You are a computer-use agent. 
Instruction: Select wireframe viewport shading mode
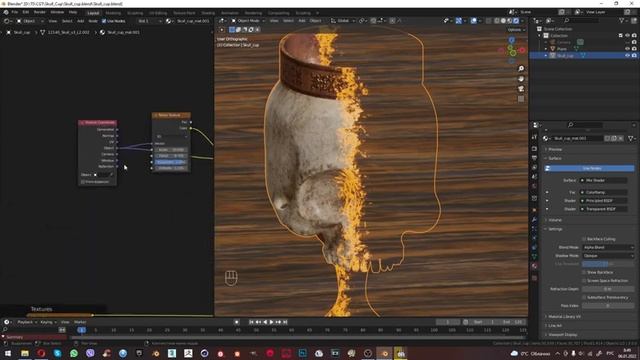pos(497,21)
